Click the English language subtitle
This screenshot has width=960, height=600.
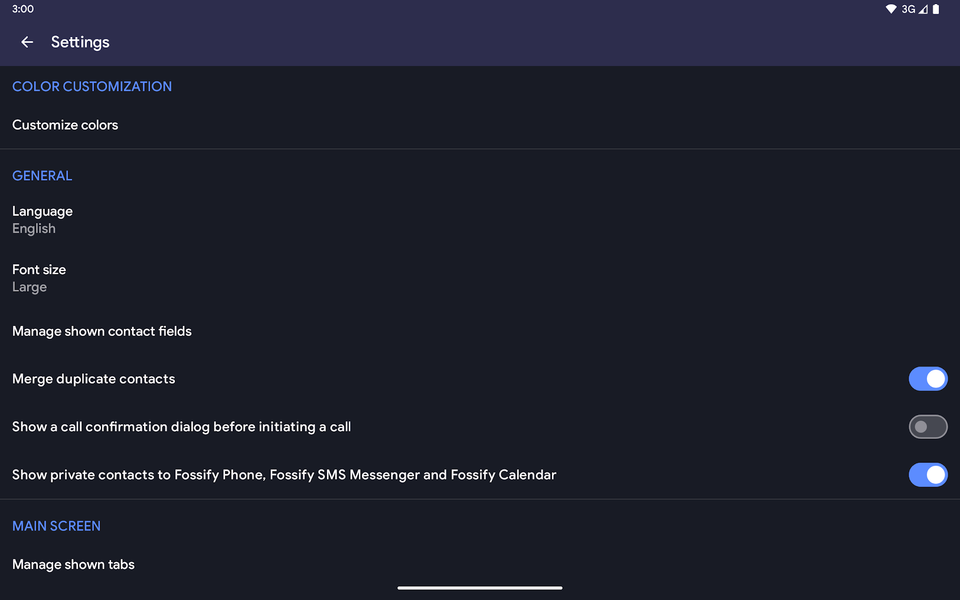tap(33, 228)
